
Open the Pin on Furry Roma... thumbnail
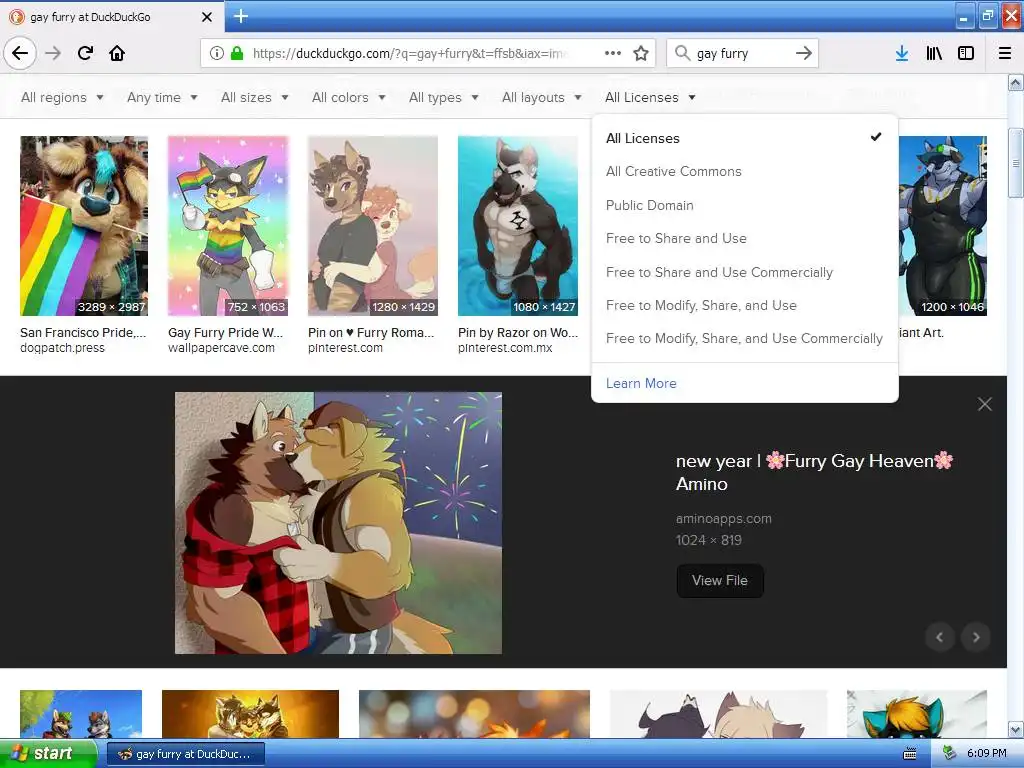tap(373, 226)
